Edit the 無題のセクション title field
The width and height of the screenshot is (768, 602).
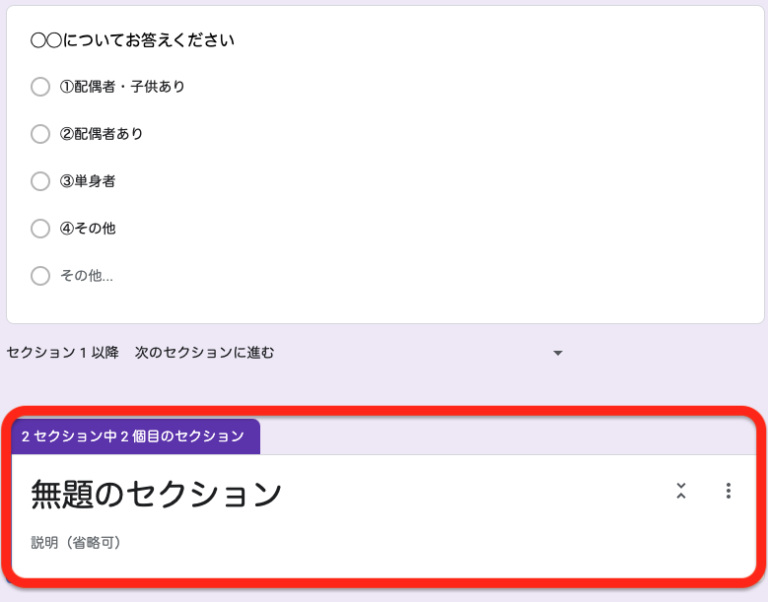pos(156,494)
